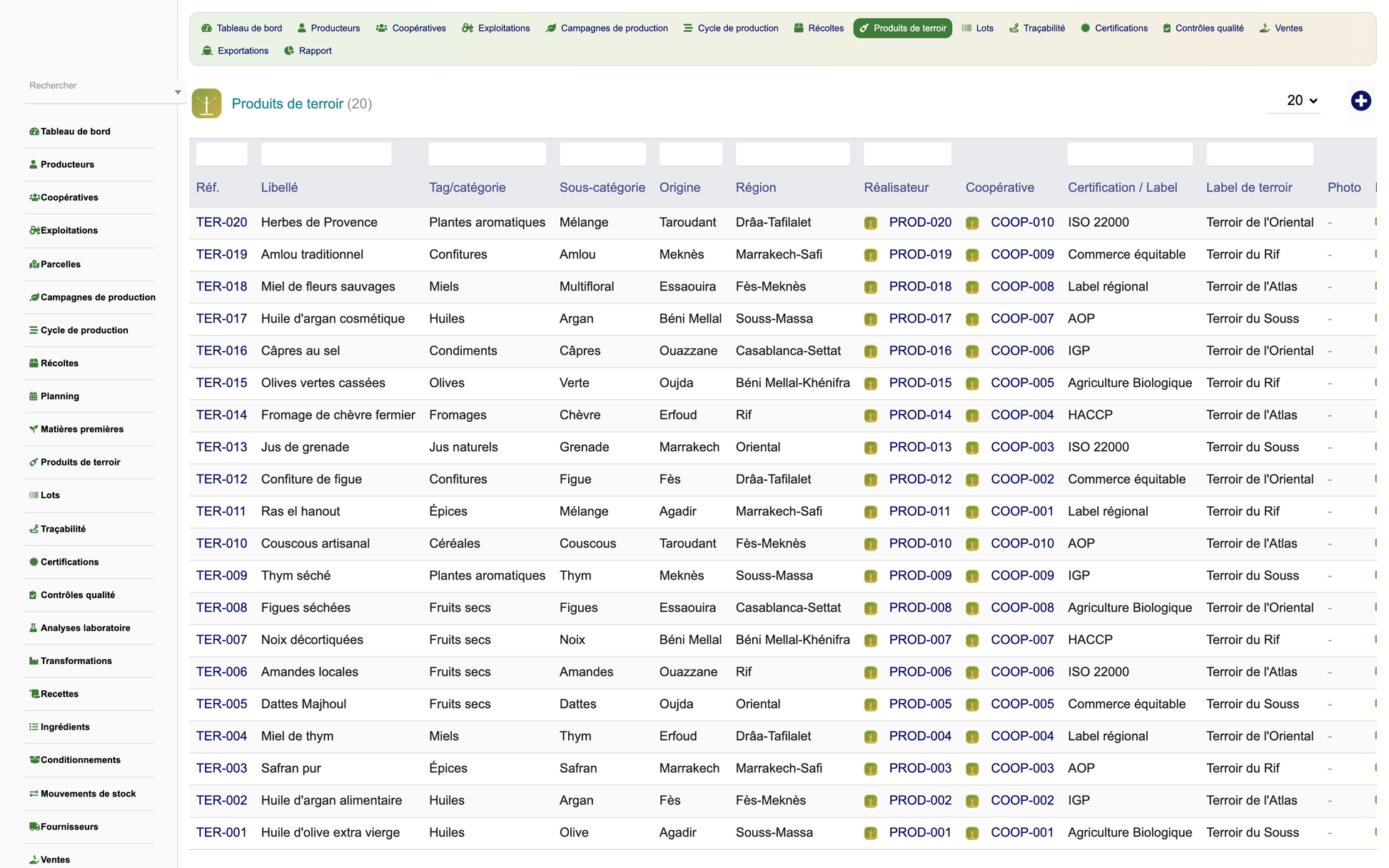
Task: Click the Analyses laboratoire flask icon
Action: coord(33,628)
